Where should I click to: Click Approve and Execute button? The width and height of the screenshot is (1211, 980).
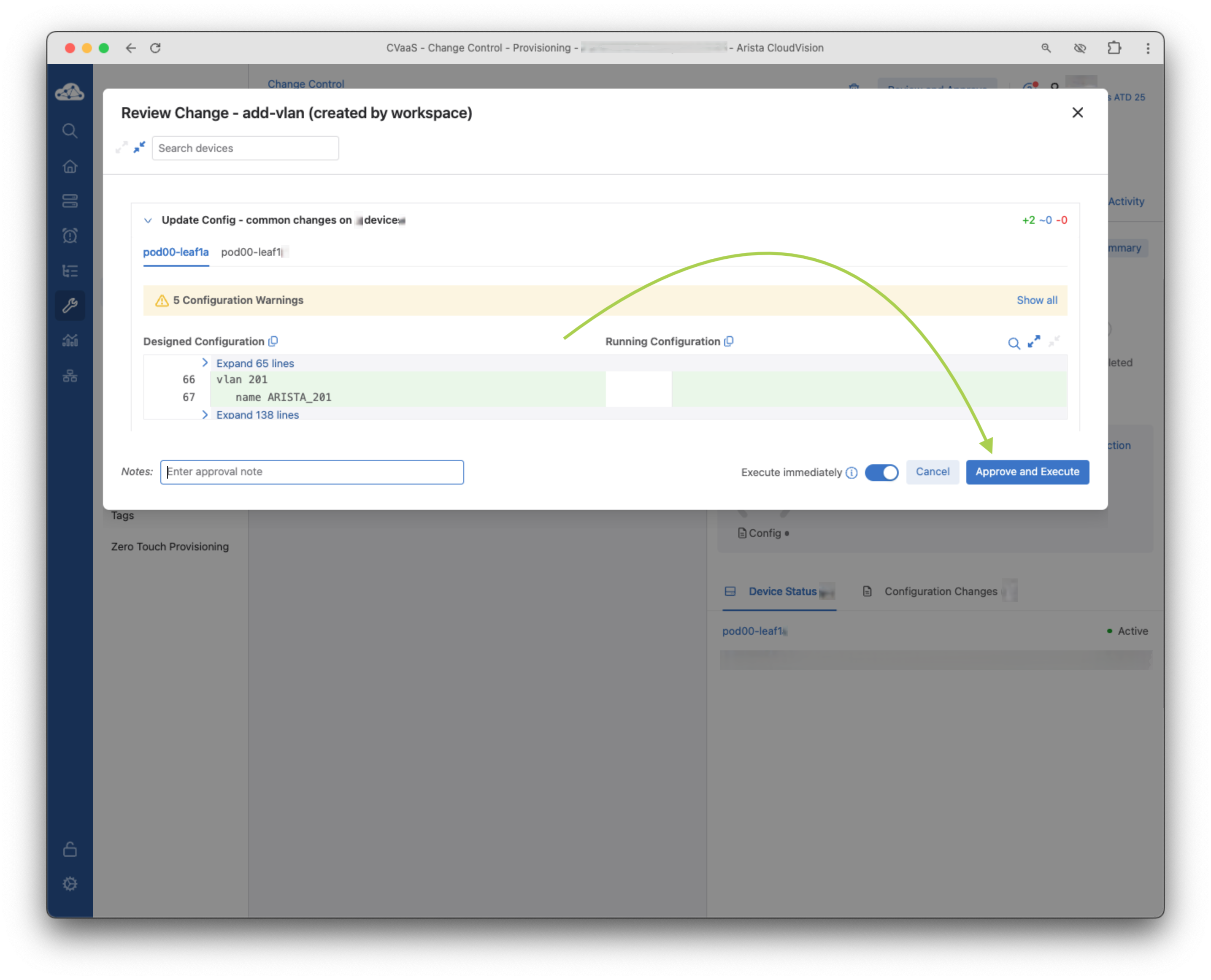1027,472
